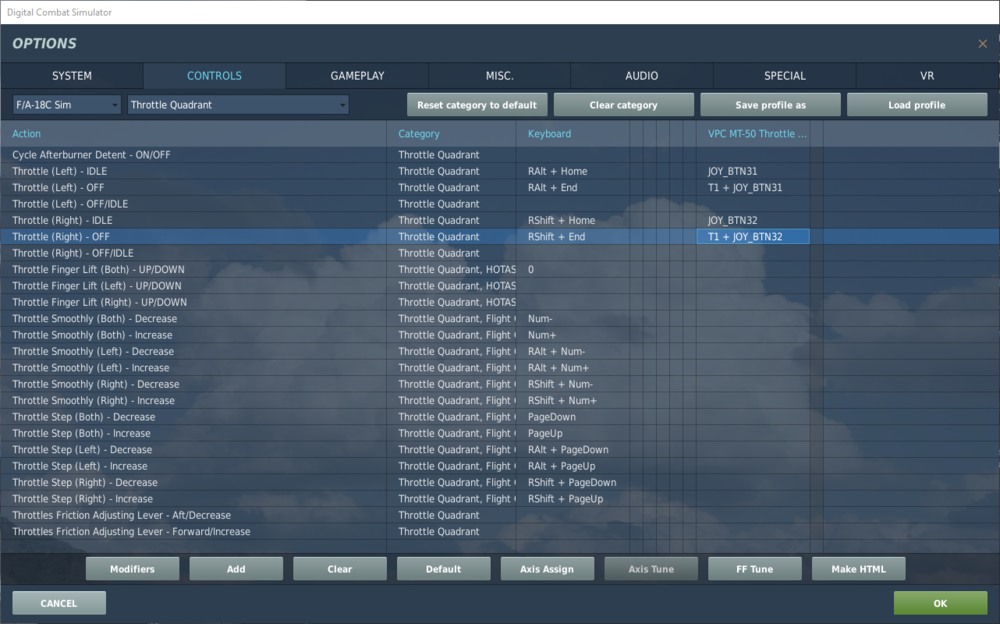
Task: Open the GAMEPLAY tab
Action: tap(357, 76)
